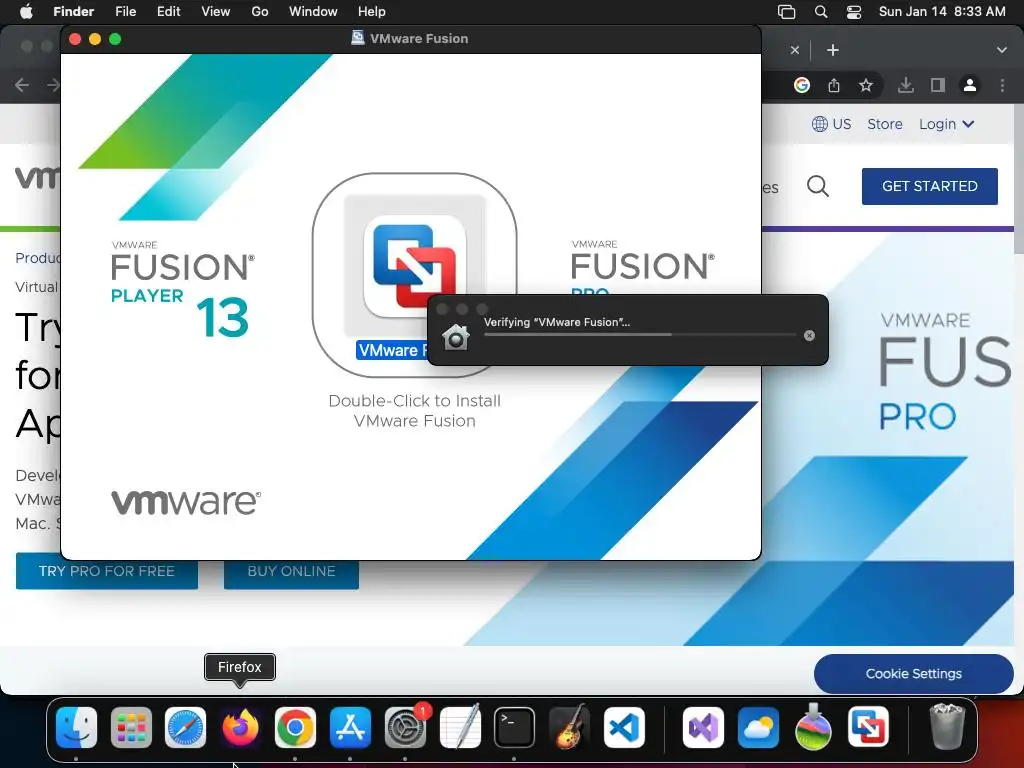Bookmark this page with the star
The width and height of the screenshot is (1024, 768).
(866, 85)
